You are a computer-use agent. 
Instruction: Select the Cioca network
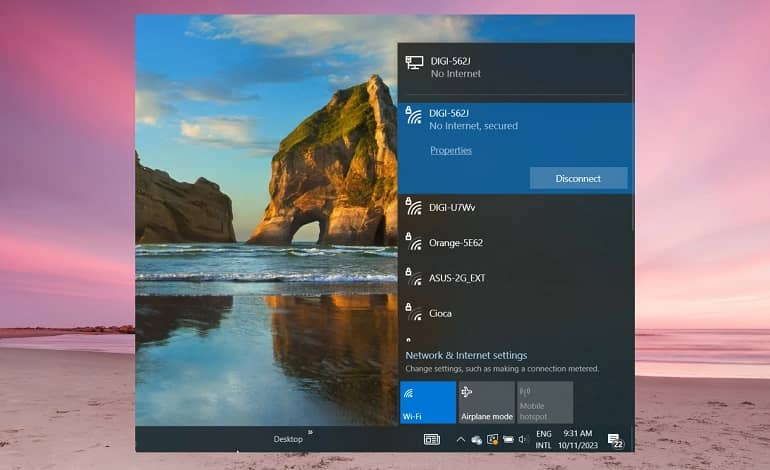(x=515, y=313)
